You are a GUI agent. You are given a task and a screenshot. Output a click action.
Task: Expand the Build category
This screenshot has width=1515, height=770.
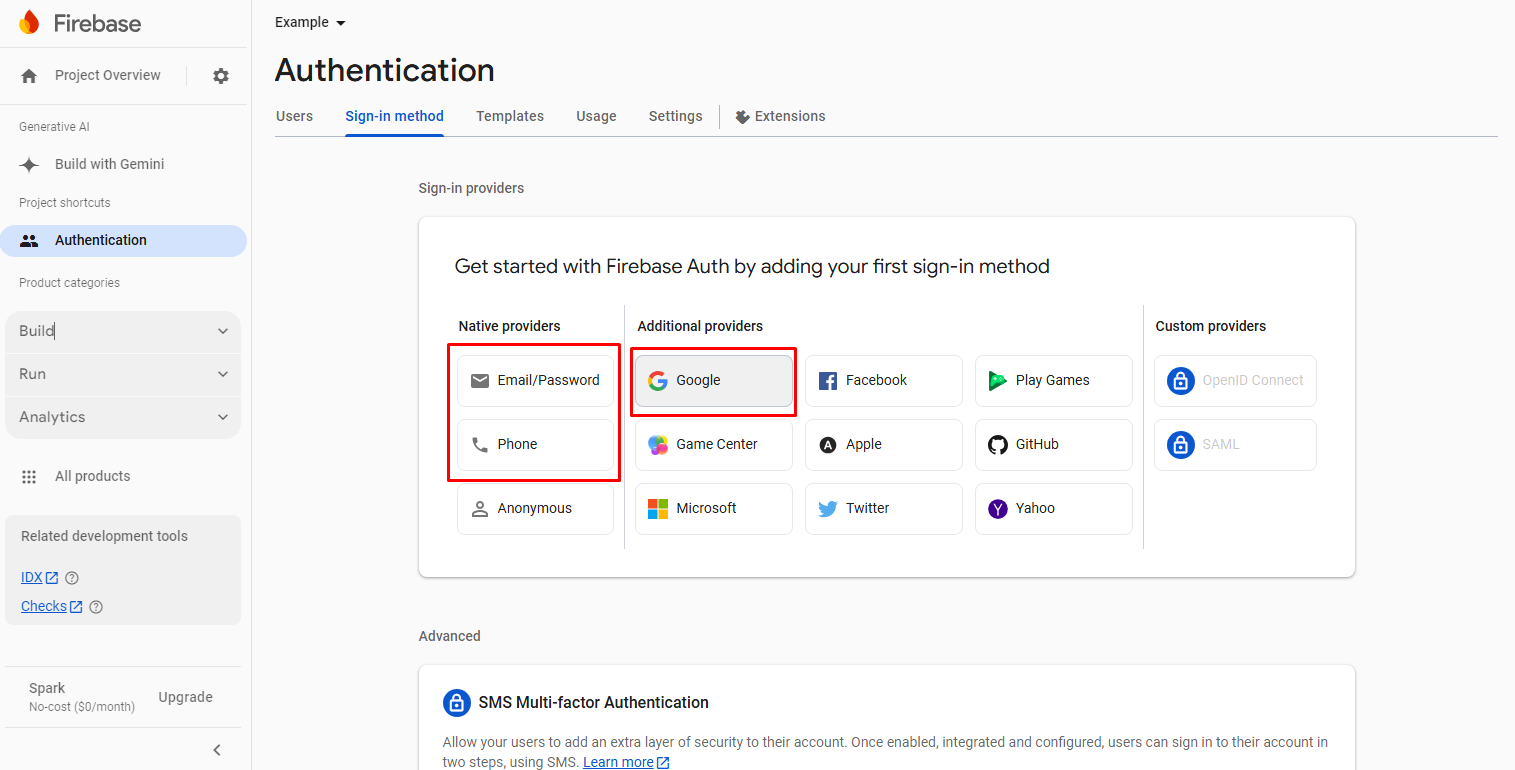(x=123, y=332)
